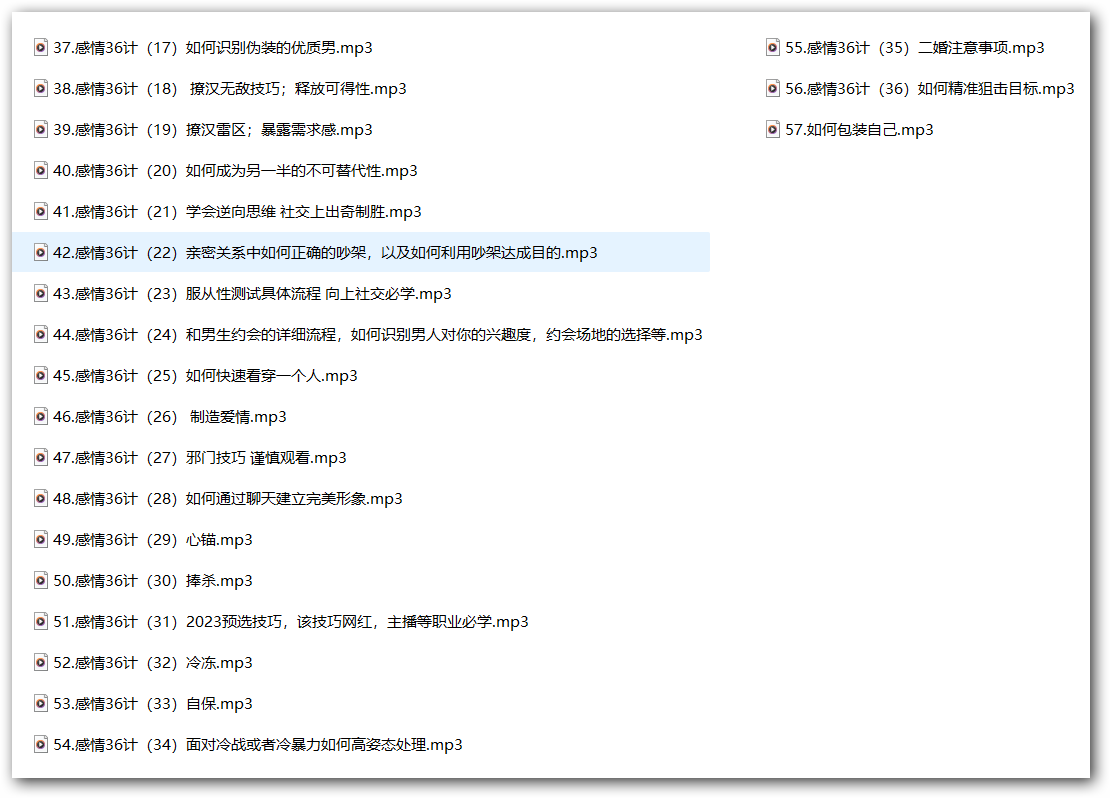The height and width of the screenshot is (798, 1110).
Task: Select 43 服从性测试具体流程 file name
Action: [252, 293]
